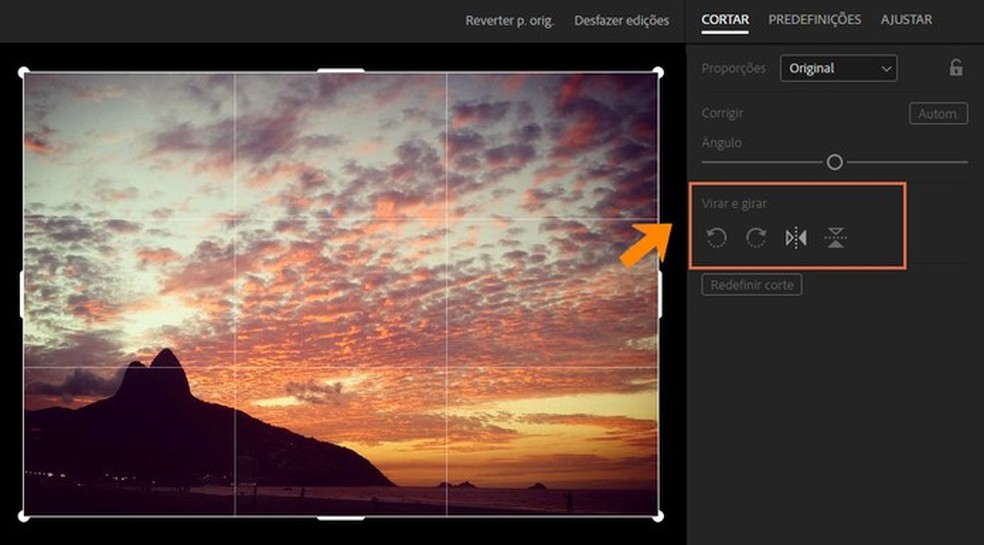984x545 pixels.
Task: Click the top edge crop handle
Action: click(341, 71)
